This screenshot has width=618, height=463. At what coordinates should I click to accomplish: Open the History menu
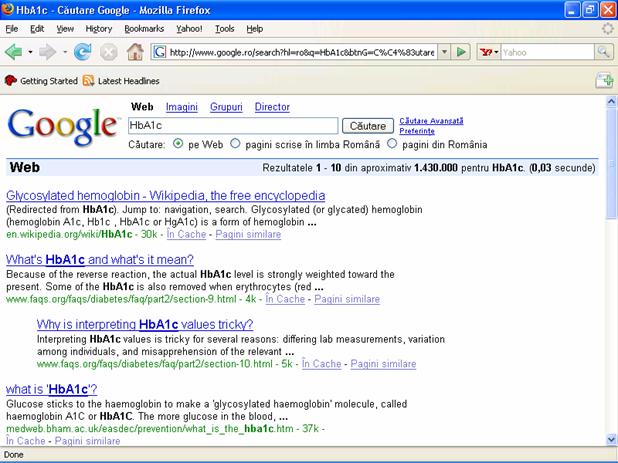(99, 29)
